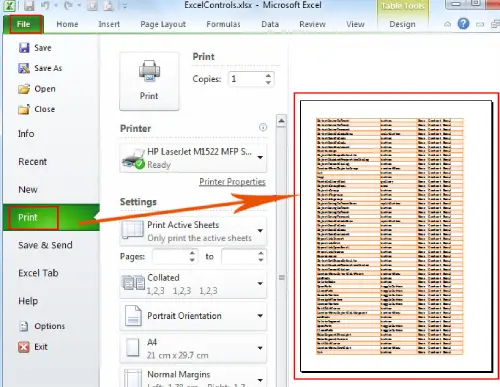Open the Customize Quick Access Toolbar arrow
The width and height of the screenshot is (500, 387).
click(125, 6)
